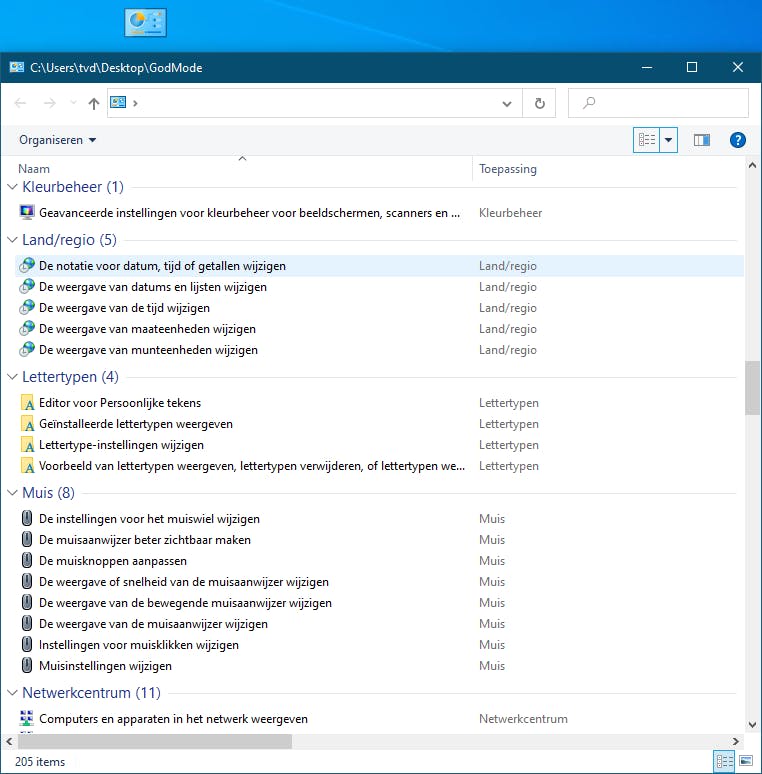762x774 pixels.
Task: Click the GodMode desktop shortcut icon
Action: click(x=145, y=23)
